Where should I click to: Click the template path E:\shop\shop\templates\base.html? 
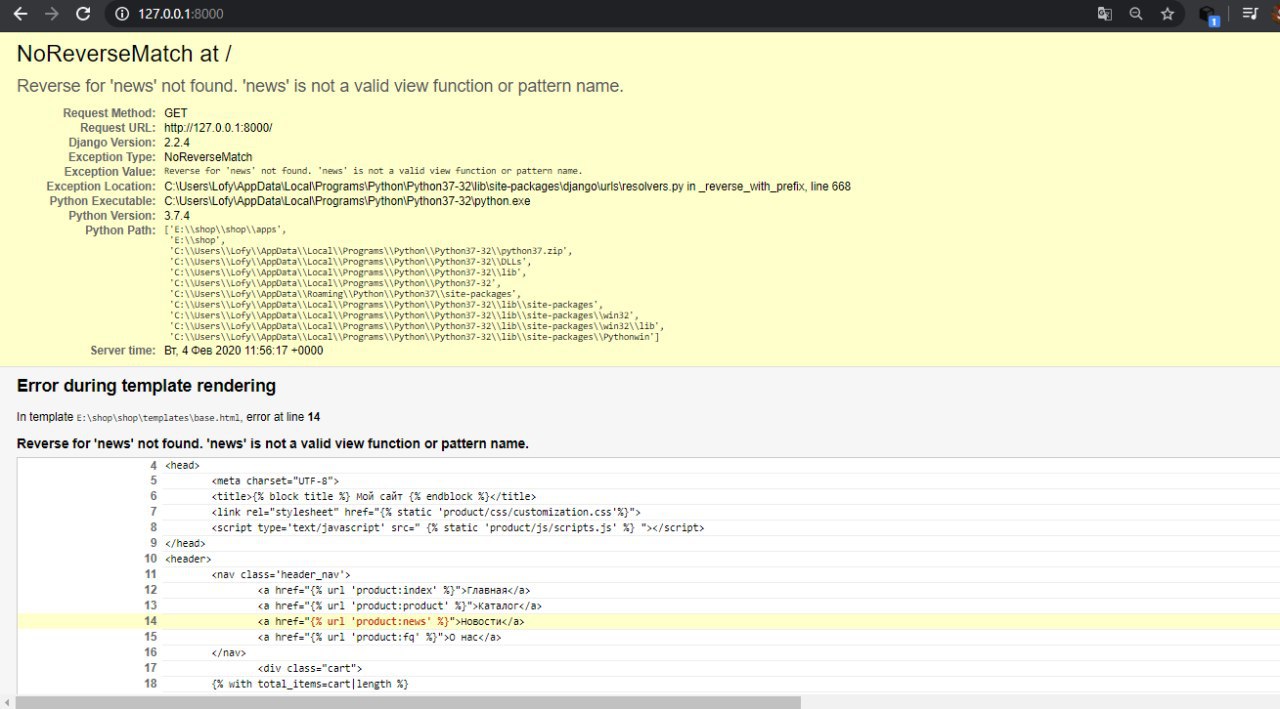click(159, 417)
